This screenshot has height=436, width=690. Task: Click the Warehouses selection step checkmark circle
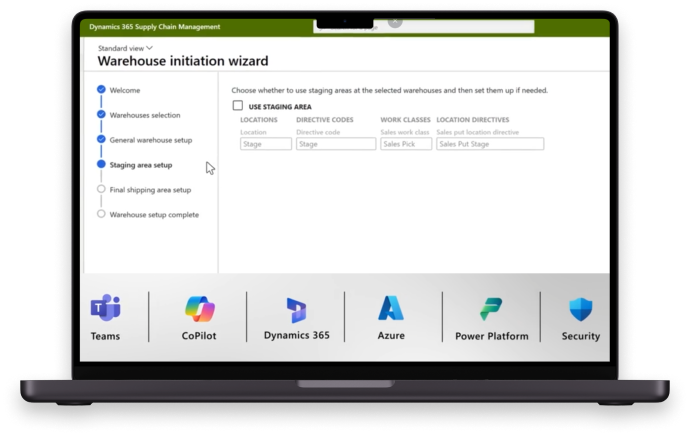tap(101, 114)
